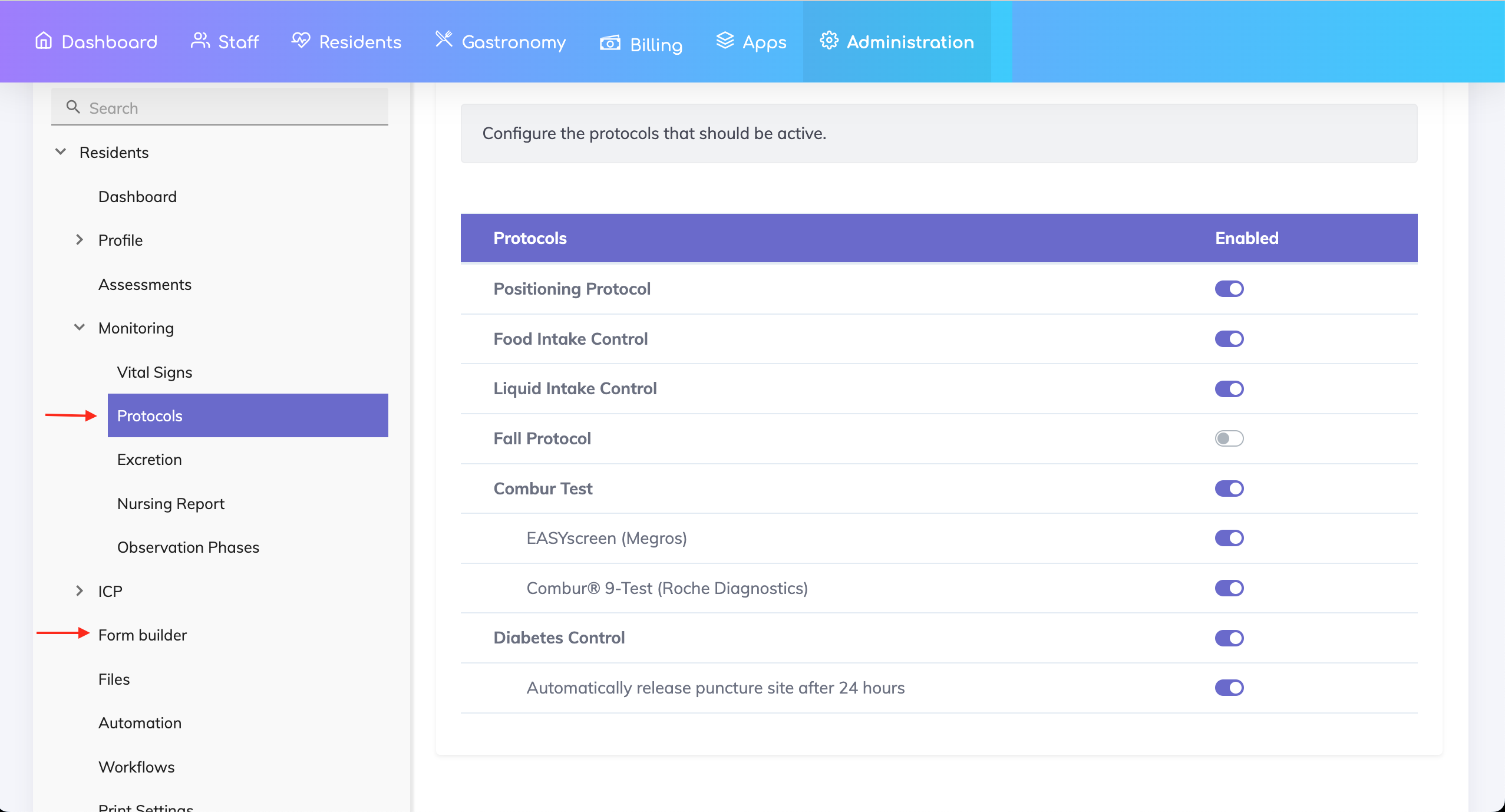Open the Form builder sidebar item

[142, 635]
